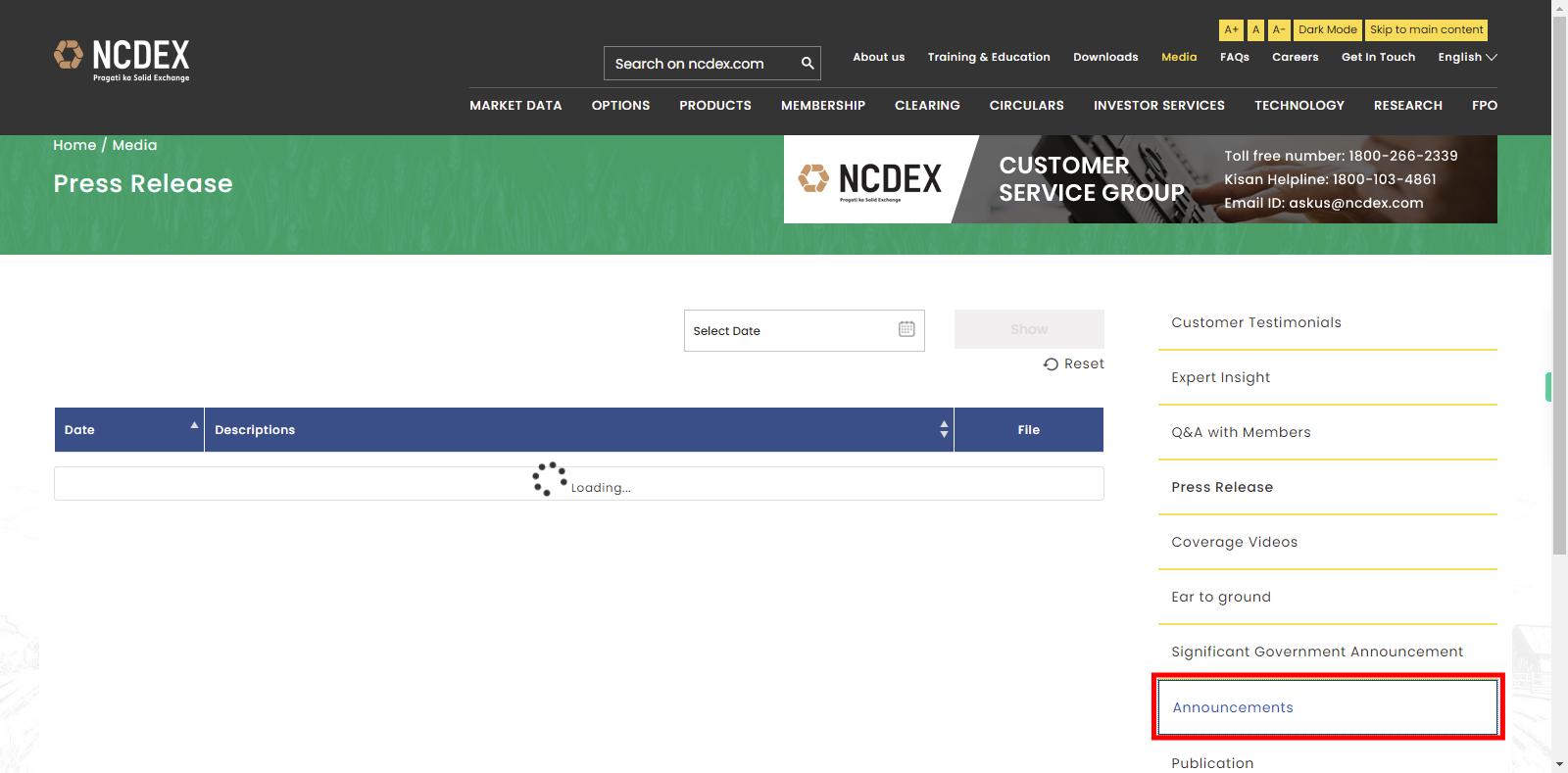Screen dimensions: 1568x773
Task: Open the calendar icon in Select Date
Action: 906,329
